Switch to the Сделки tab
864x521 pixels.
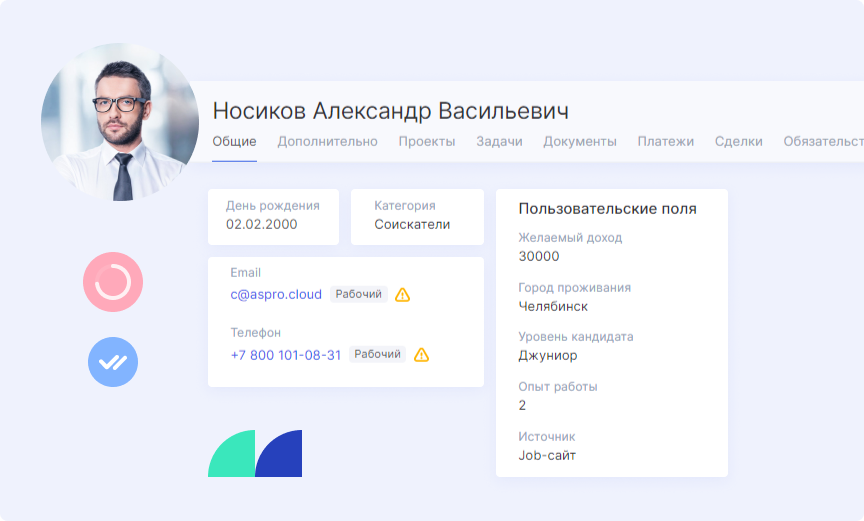click(739, 142)
